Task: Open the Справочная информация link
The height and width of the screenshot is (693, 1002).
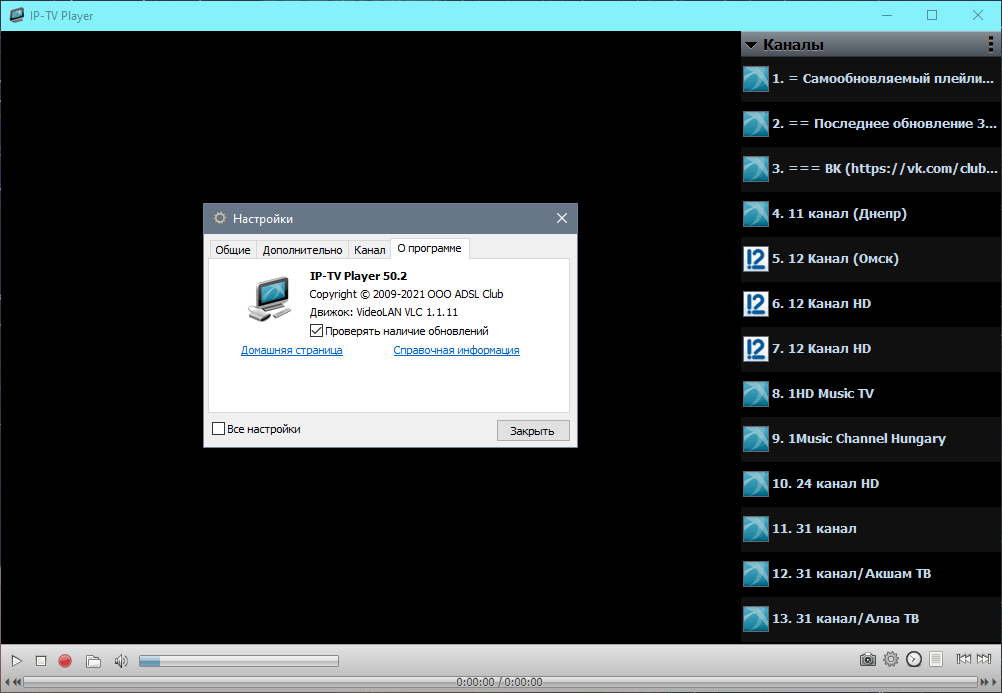Action: pos(456,350)
